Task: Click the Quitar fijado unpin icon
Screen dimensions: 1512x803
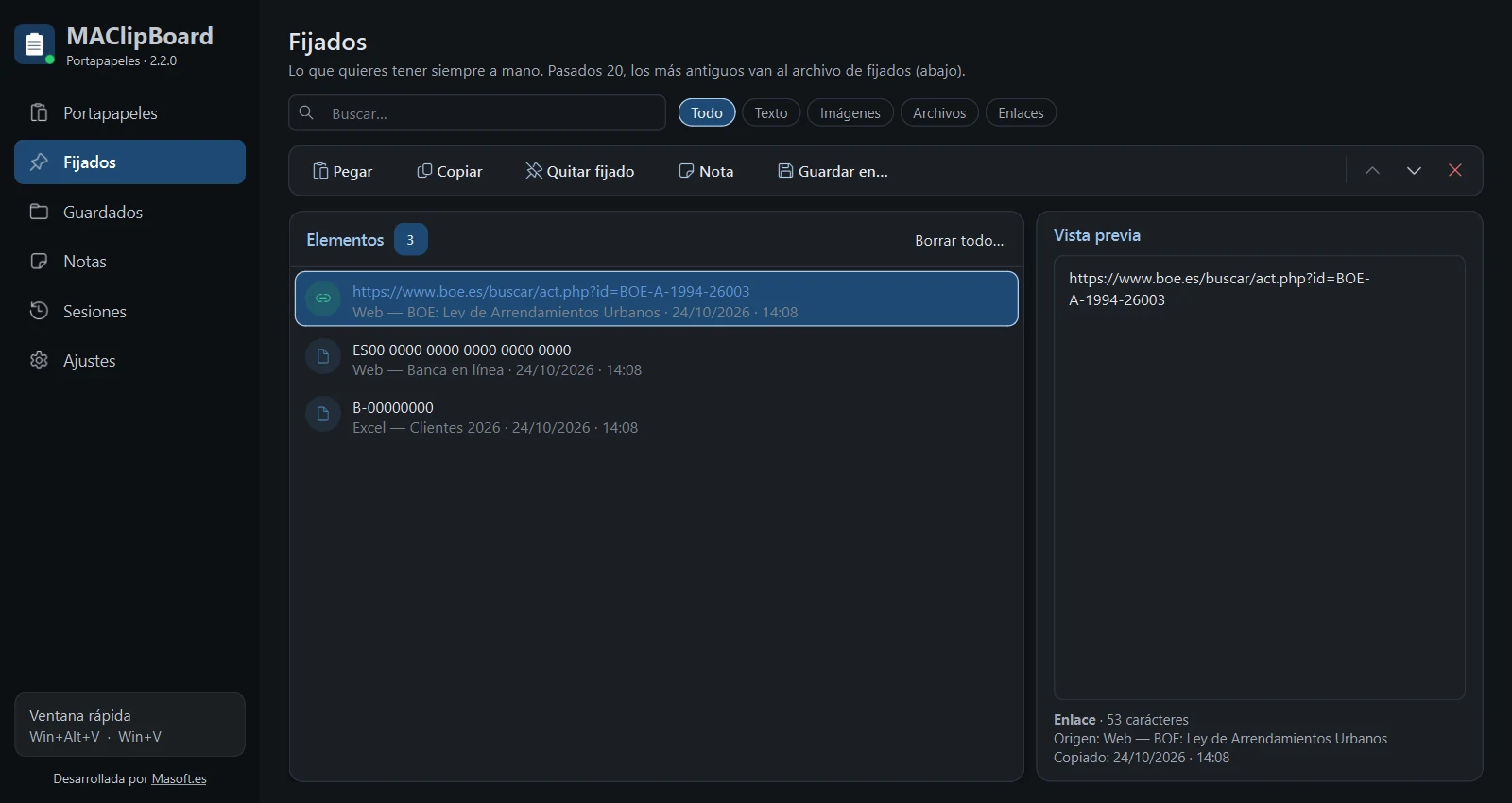Action: tap(534, 171)
